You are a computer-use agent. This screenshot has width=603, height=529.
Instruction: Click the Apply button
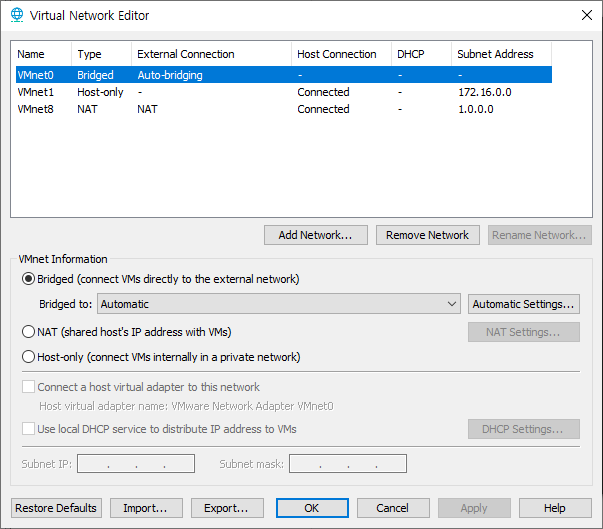coord(474,508)
